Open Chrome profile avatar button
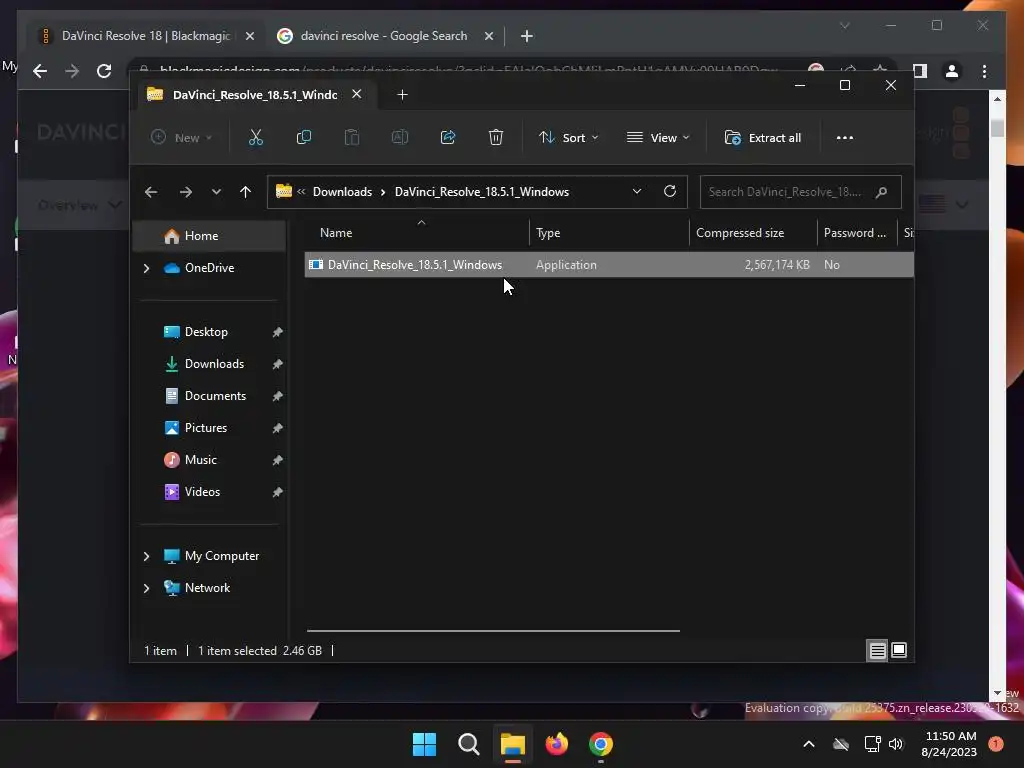Viewport: 1024px width, 768px height. 952,71
